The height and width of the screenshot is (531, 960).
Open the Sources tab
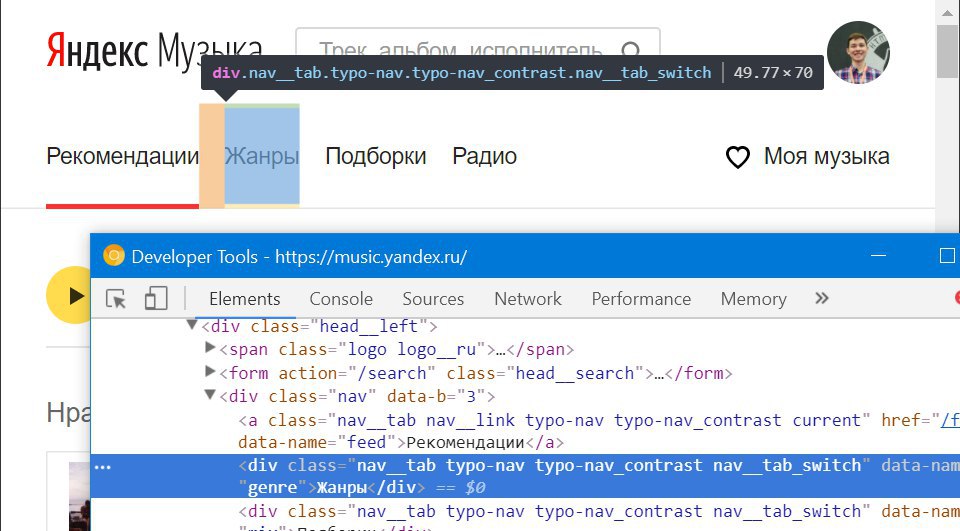point(433,299)
